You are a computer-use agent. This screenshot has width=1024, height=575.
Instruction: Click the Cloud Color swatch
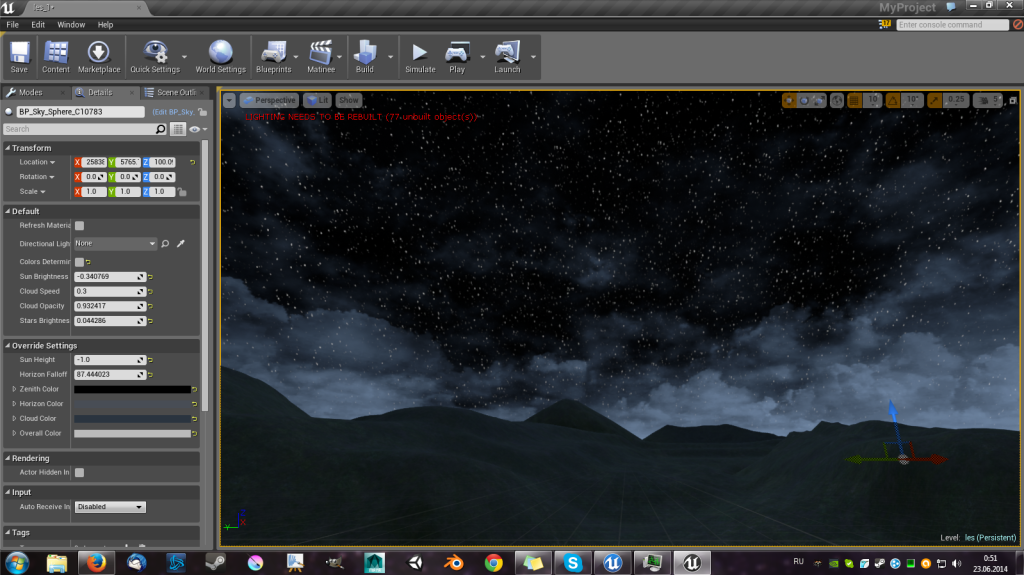coord(131,419)
